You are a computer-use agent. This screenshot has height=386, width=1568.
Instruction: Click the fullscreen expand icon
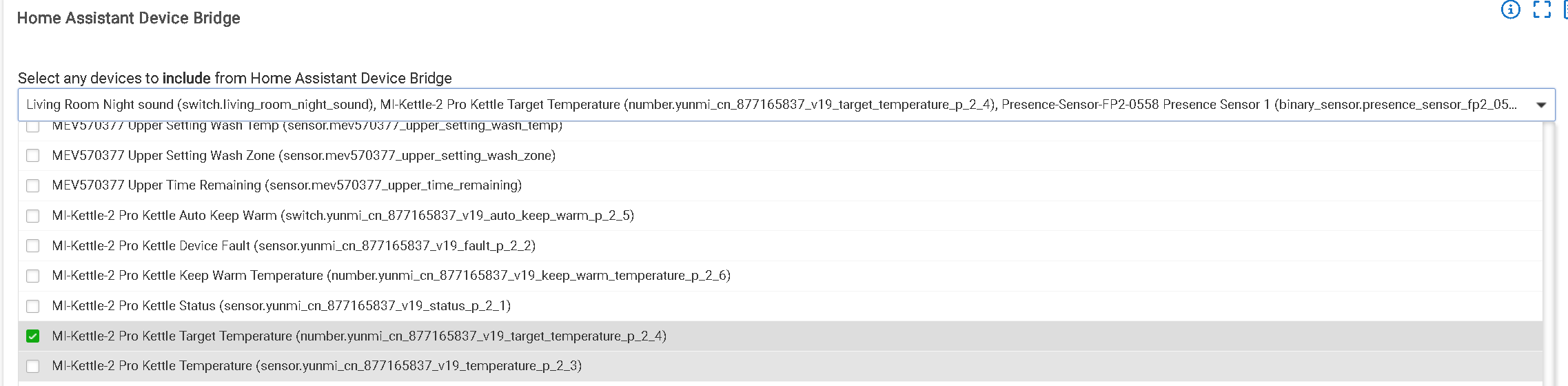coord(1542,10)
